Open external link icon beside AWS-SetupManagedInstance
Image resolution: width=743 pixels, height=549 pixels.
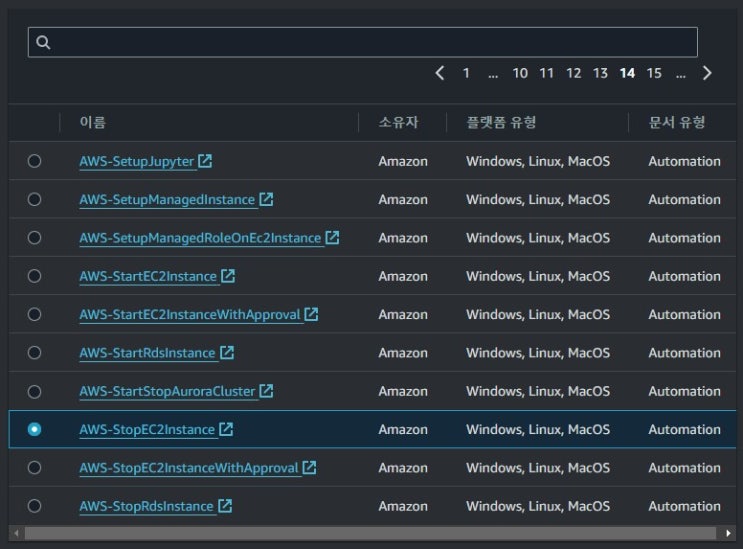[266, 199]
